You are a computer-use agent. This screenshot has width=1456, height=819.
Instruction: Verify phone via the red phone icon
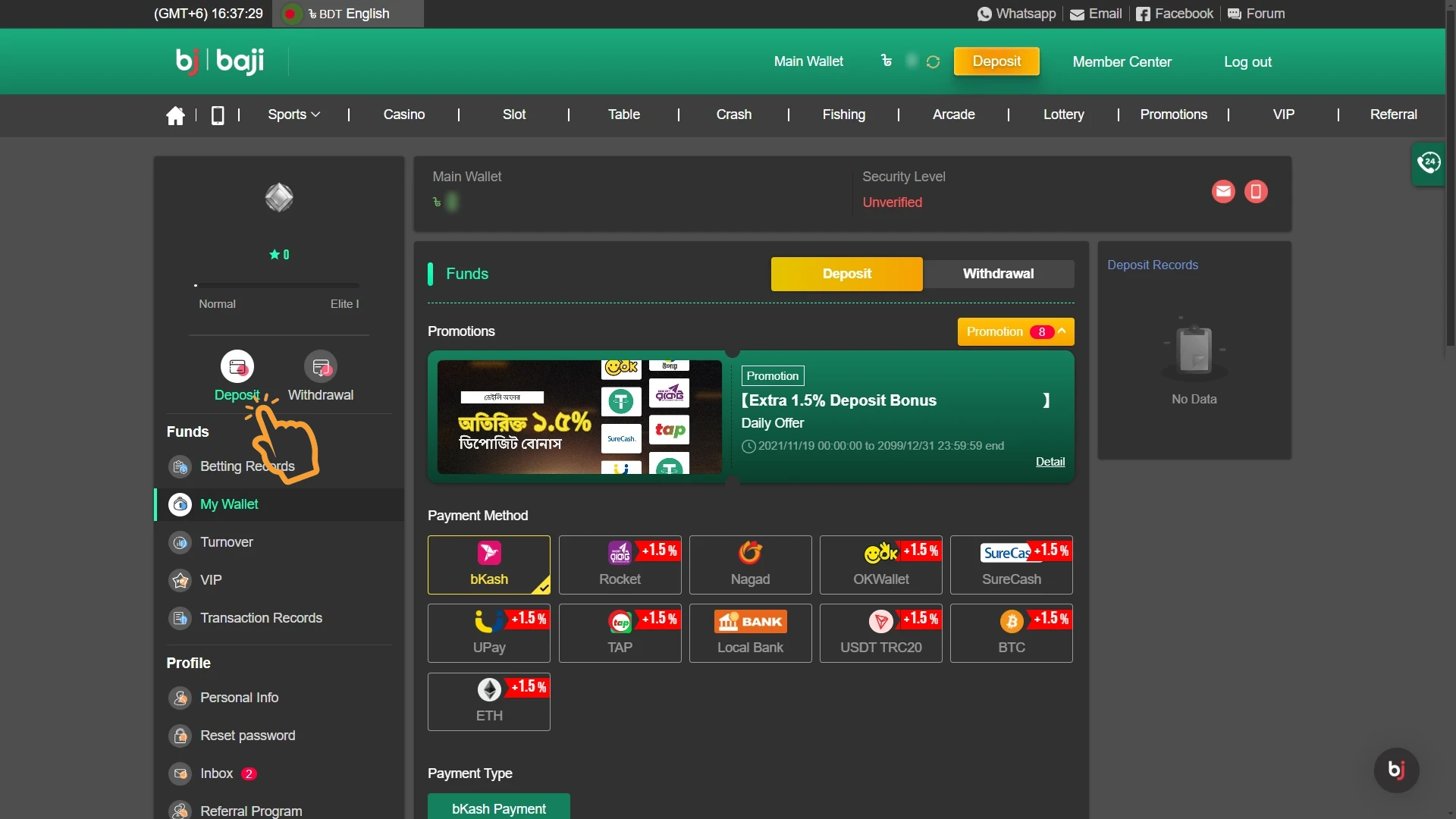pyautogui.click(x=1256, y=192)
